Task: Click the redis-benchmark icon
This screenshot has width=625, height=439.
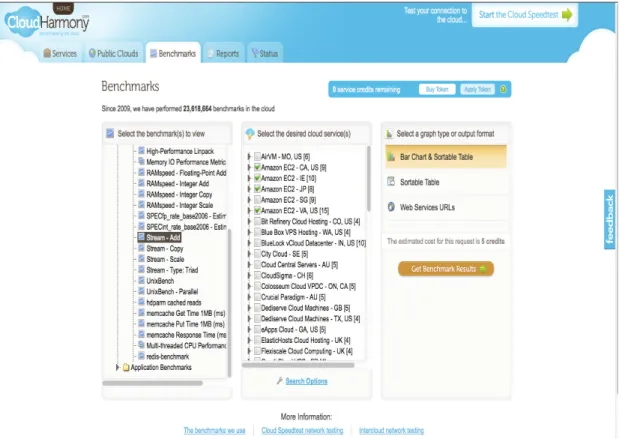Action: [x=141, y=356]
